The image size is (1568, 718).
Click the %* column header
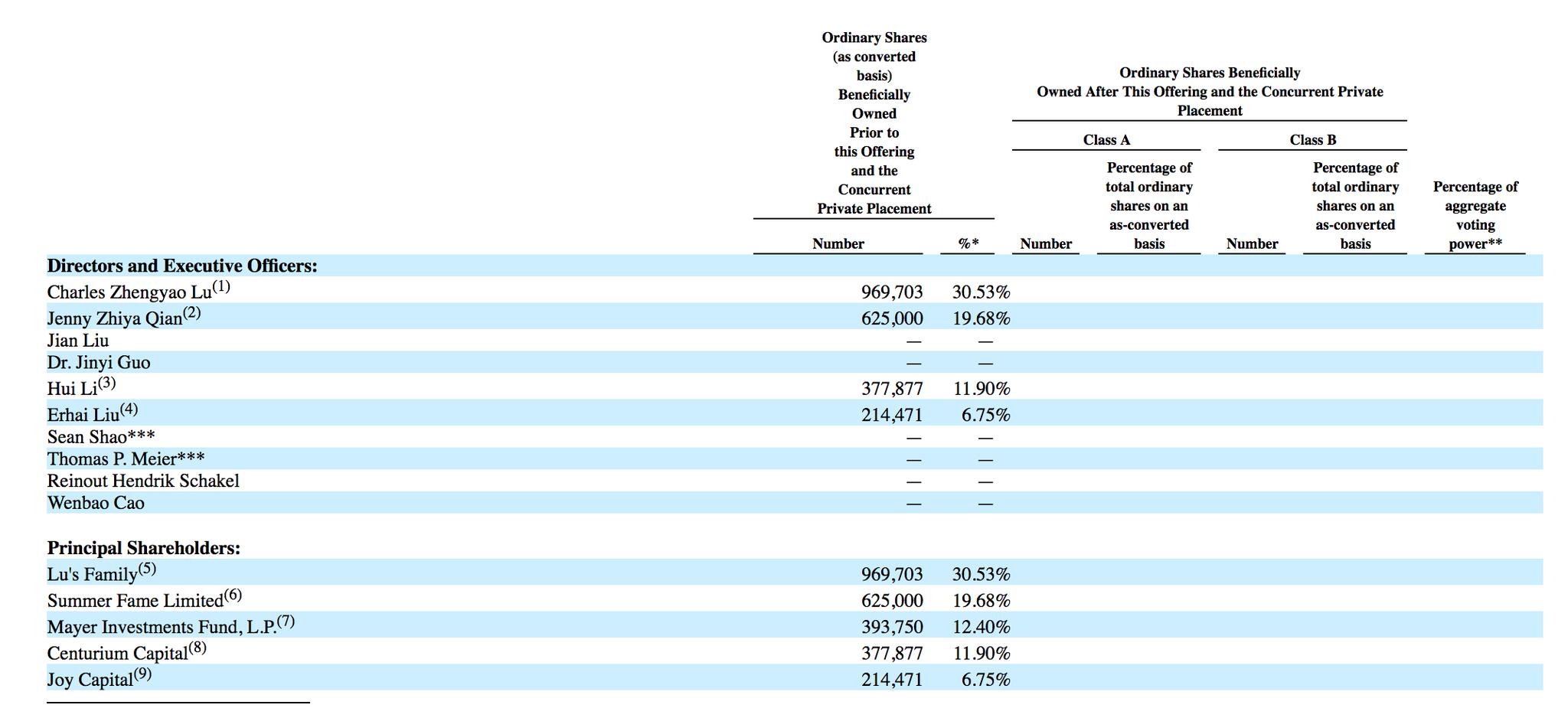coord(969,244)
